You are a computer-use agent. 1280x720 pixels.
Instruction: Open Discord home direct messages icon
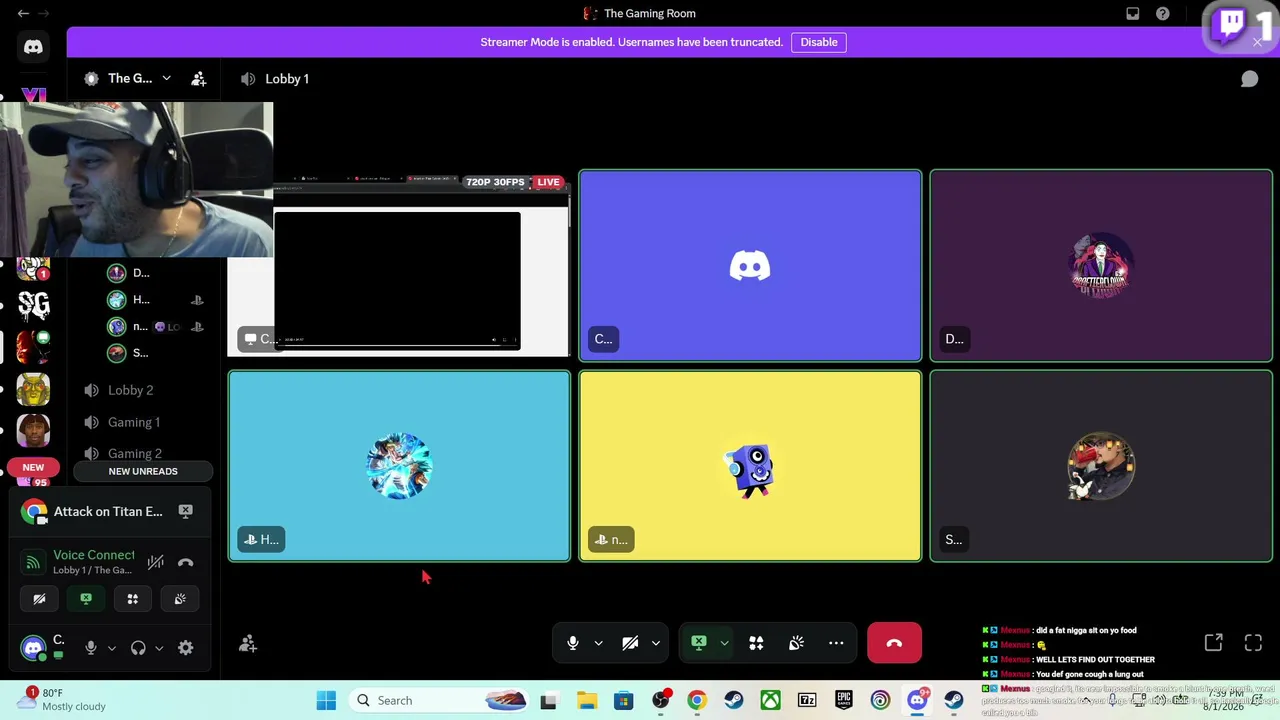click(x=33, y=47)
